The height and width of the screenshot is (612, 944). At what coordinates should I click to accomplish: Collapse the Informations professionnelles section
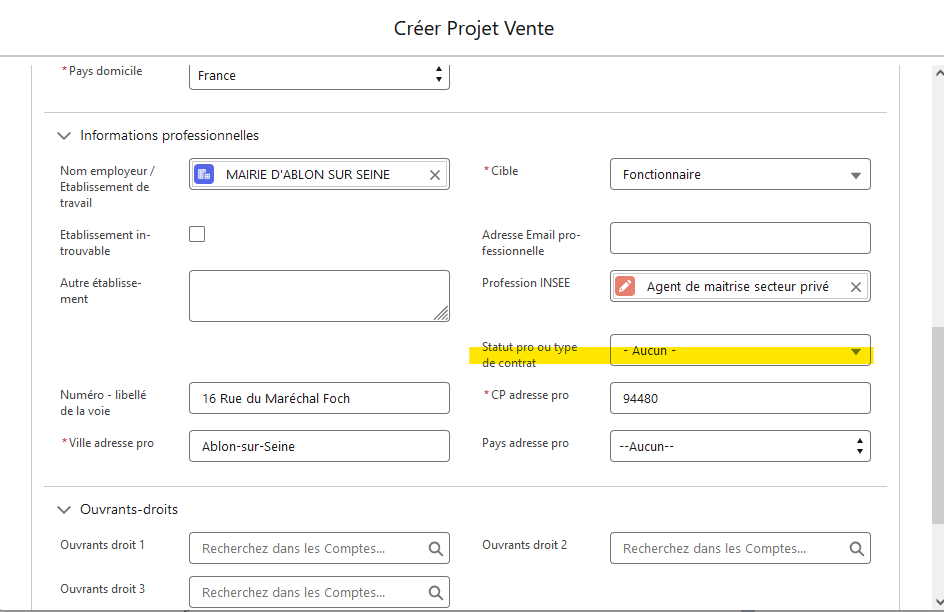pos(65,136)
